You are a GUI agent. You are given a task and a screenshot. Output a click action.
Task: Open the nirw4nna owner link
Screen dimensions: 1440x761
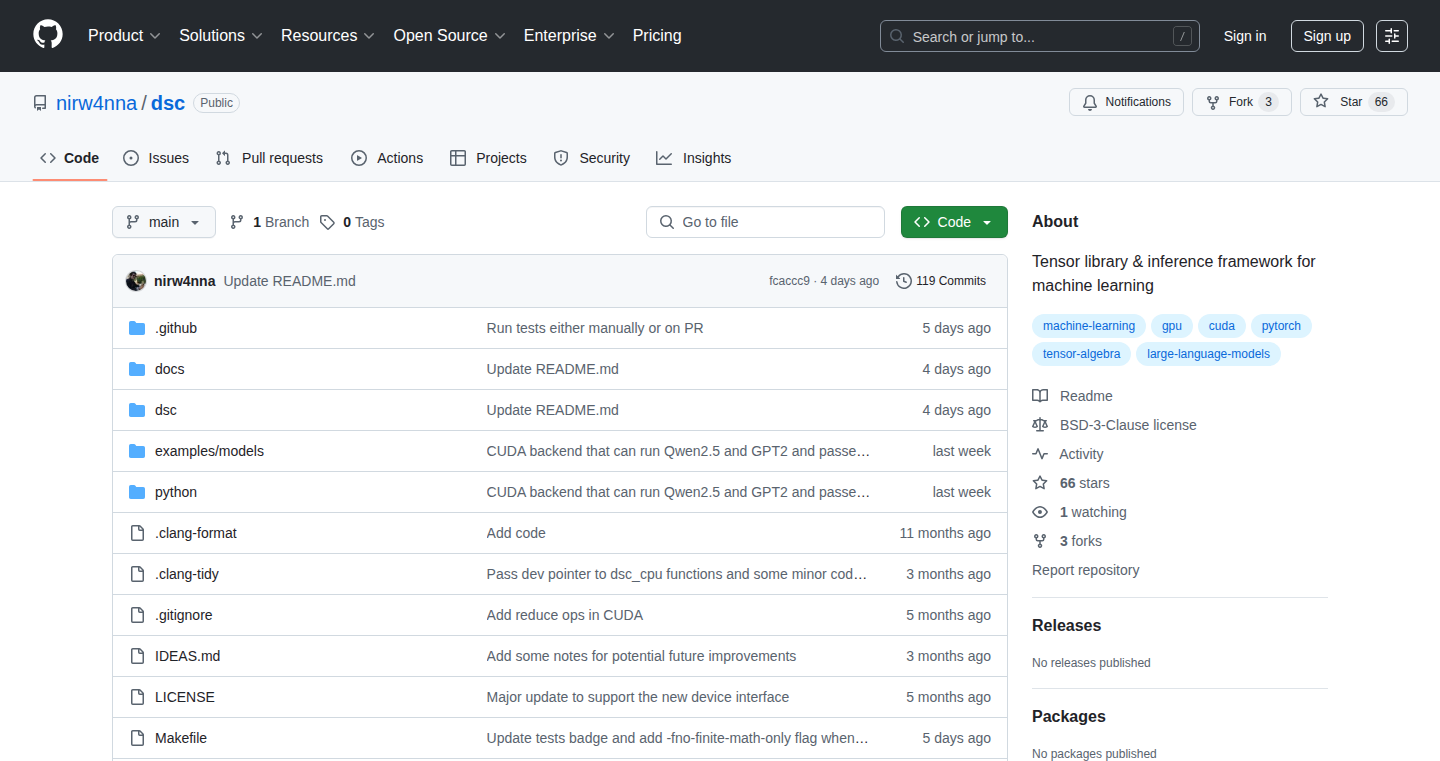(96, 103)
